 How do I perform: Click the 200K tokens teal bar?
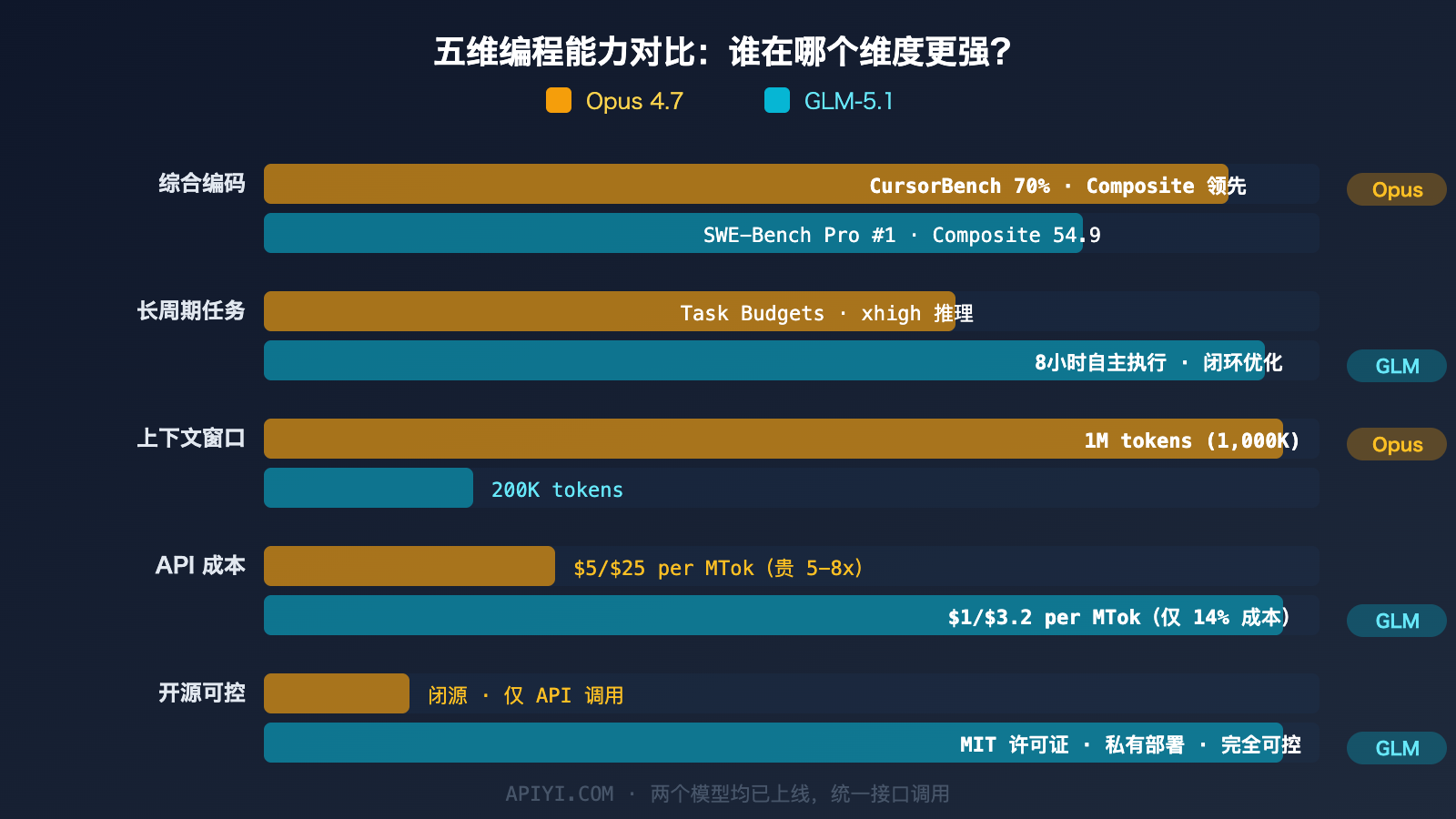click(368, 489)
